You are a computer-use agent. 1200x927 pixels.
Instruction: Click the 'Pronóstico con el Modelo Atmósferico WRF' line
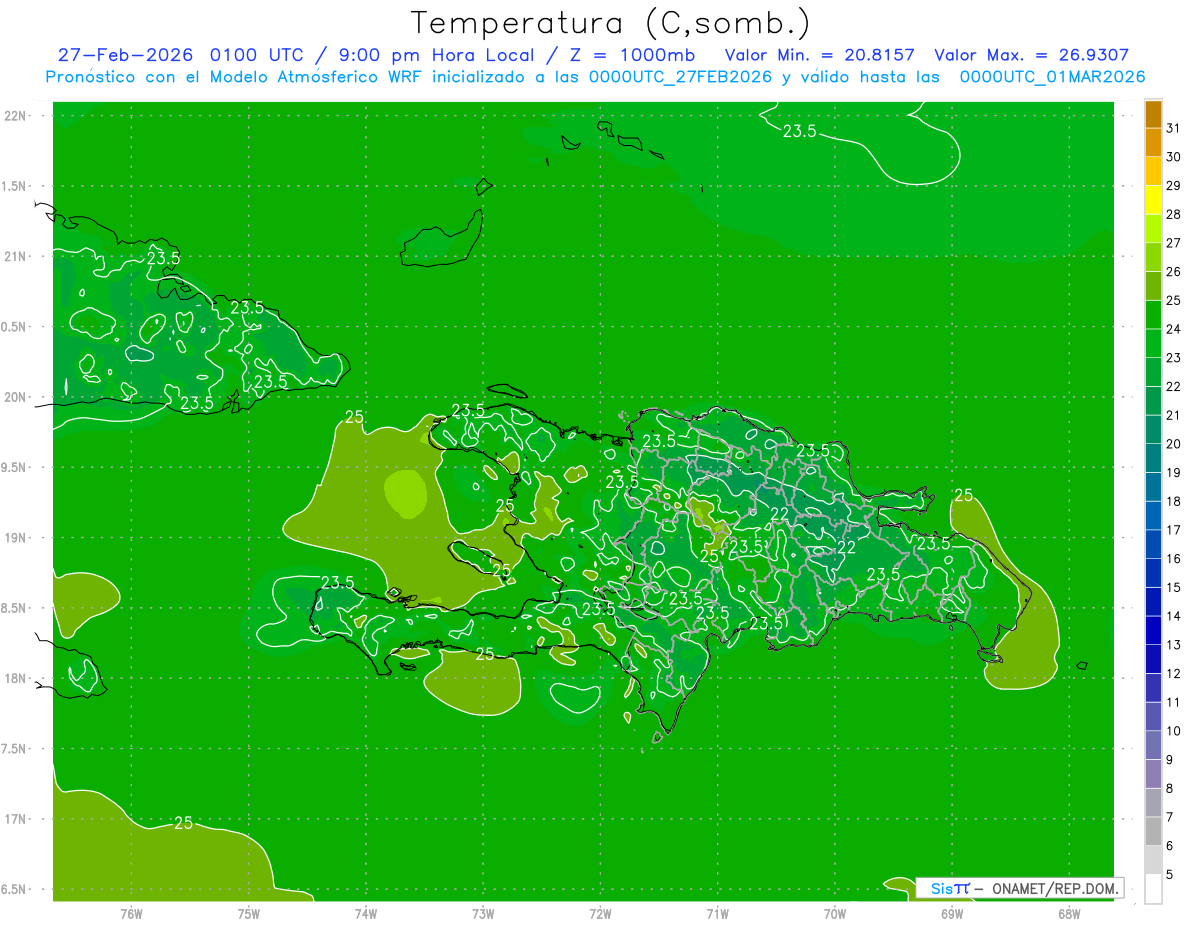(x=236, y=77)
